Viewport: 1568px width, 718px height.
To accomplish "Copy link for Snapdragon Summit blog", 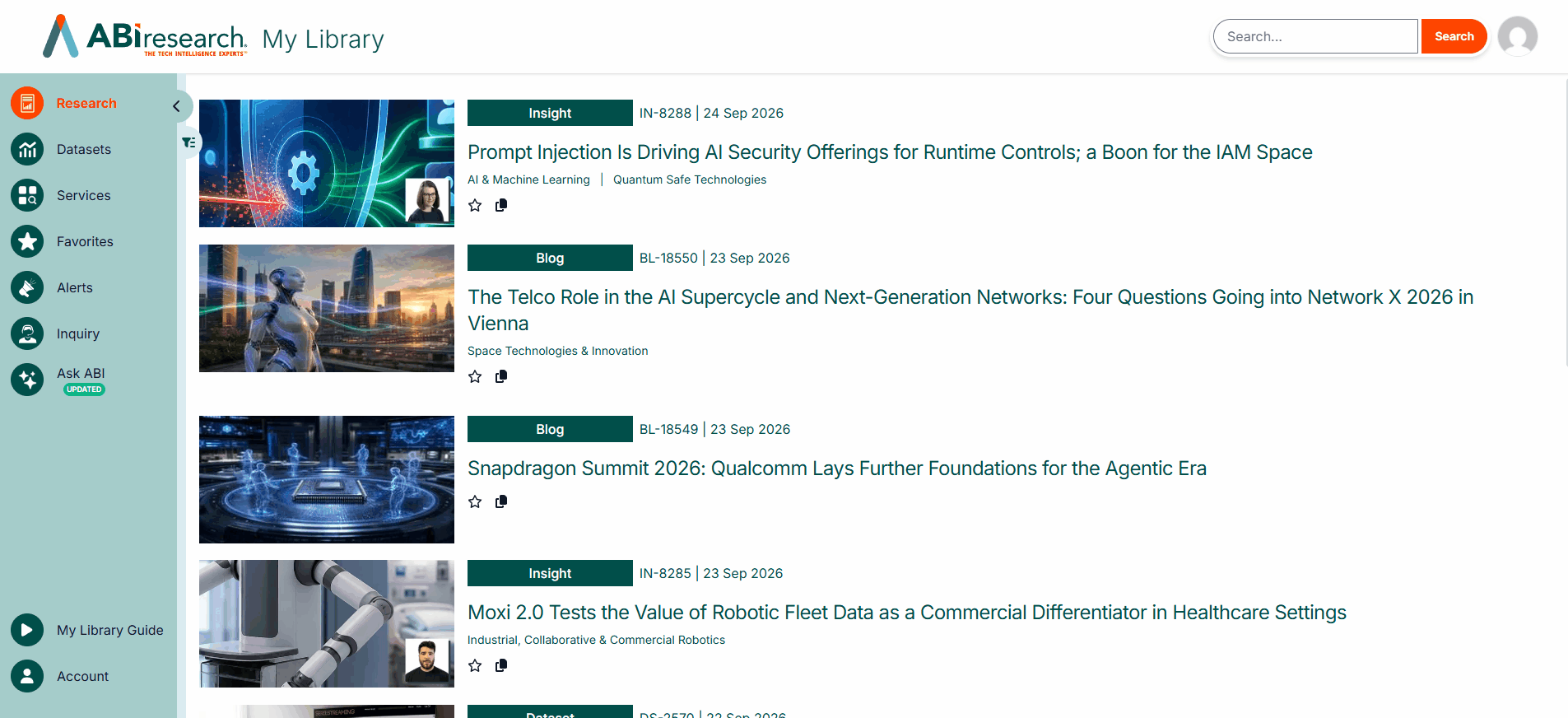I will pos(501,501).
